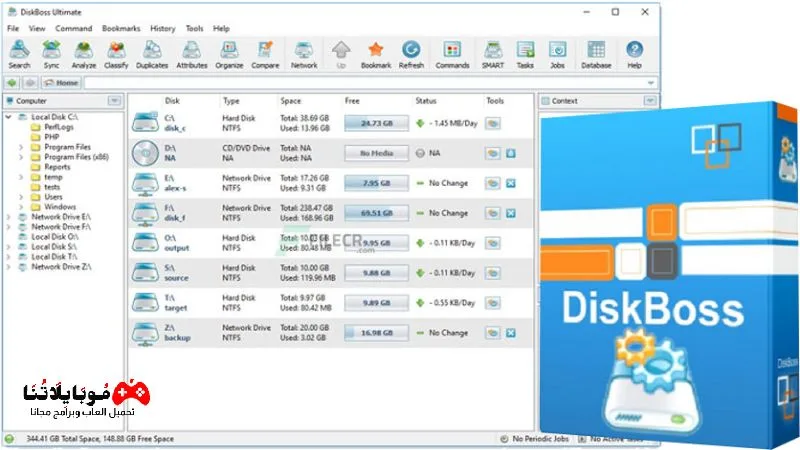
Task: Launch the Sync tool
Action: pyautogui.click(x=52, y=55)
